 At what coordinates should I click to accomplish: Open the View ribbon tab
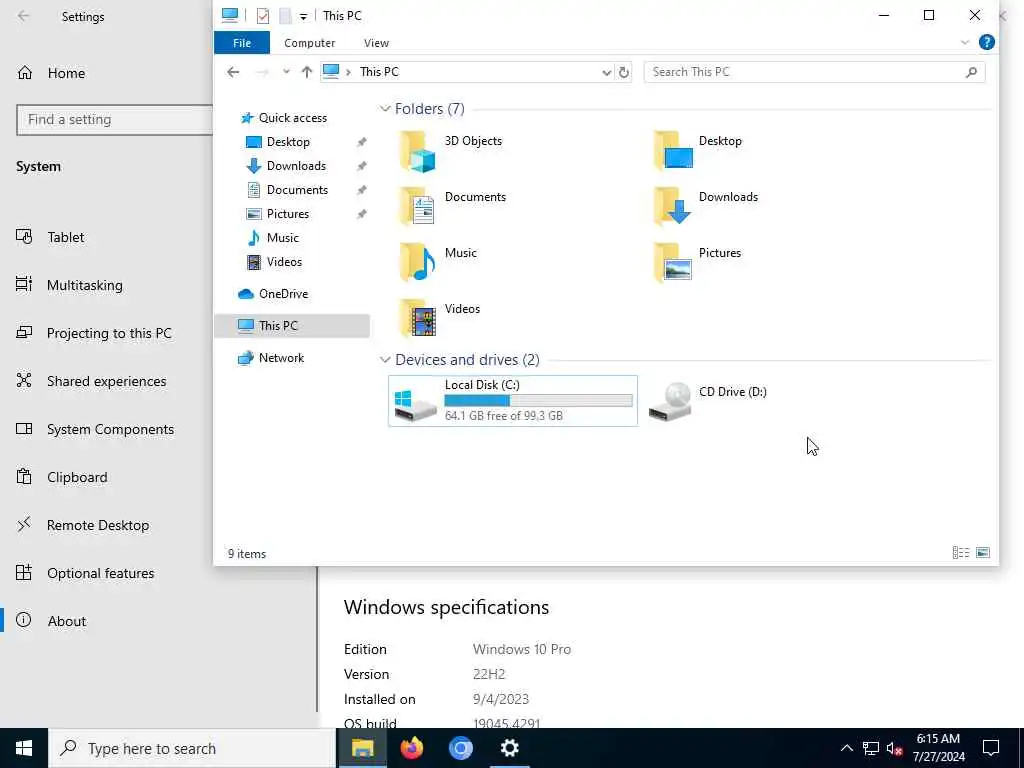[376, 42]
